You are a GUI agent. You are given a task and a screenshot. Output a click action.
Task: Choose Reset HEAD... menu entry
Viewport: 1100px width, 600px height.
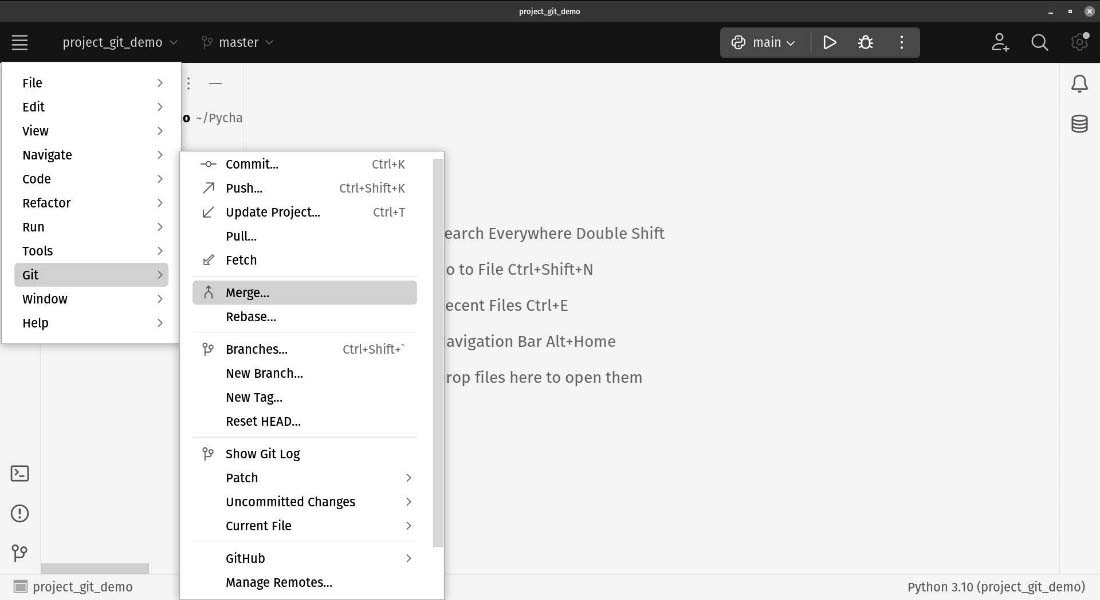point(304,421)
